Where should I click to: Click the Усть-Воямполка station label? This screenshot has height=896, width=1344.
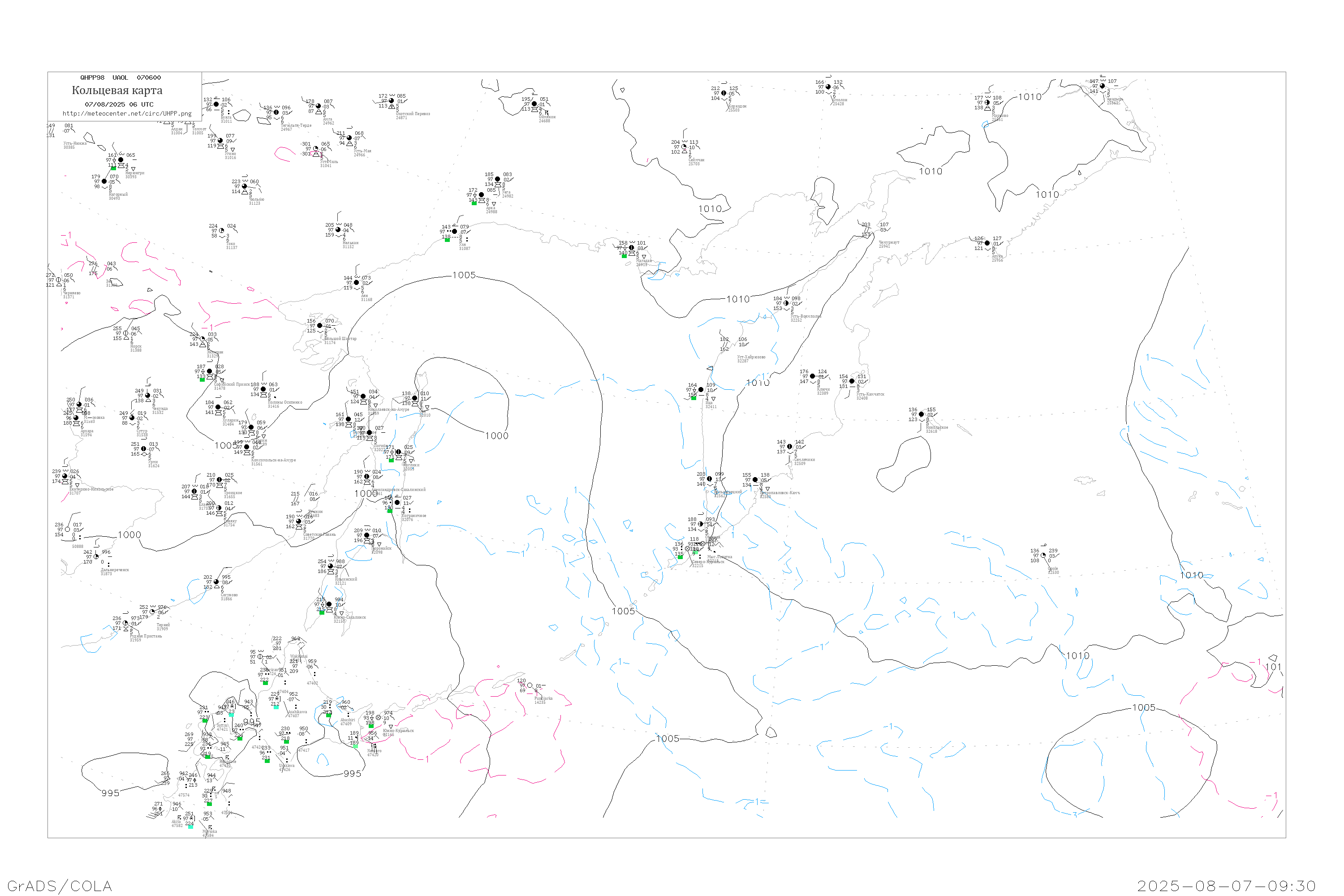coord(806,317)
